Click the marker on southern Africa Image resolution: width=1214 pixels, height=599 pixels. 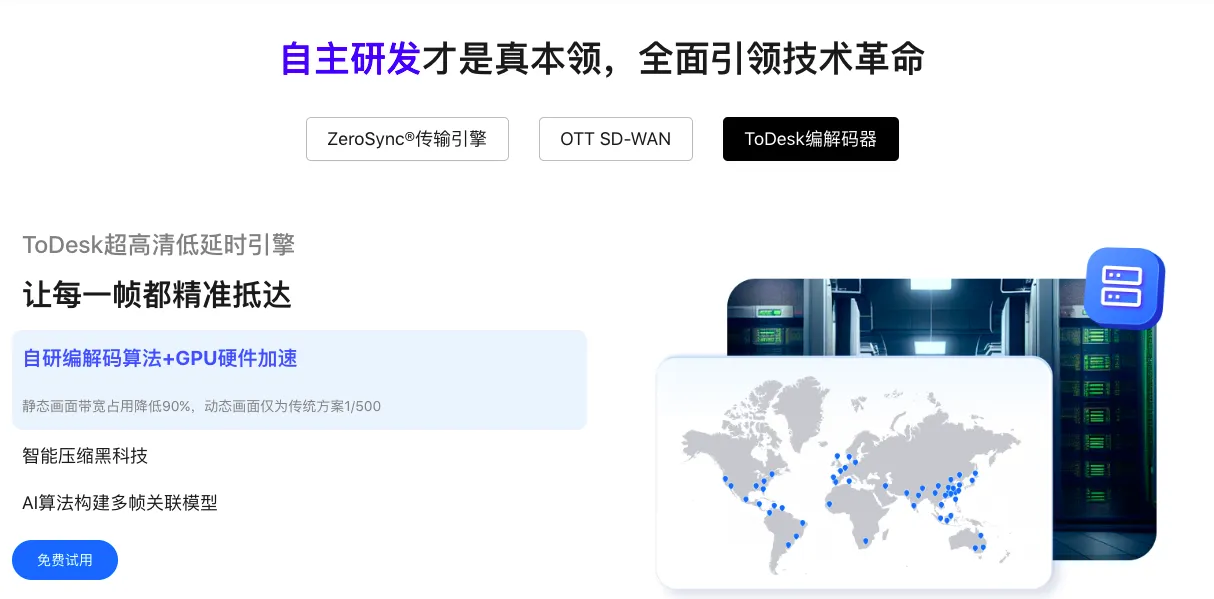point(865,540)
